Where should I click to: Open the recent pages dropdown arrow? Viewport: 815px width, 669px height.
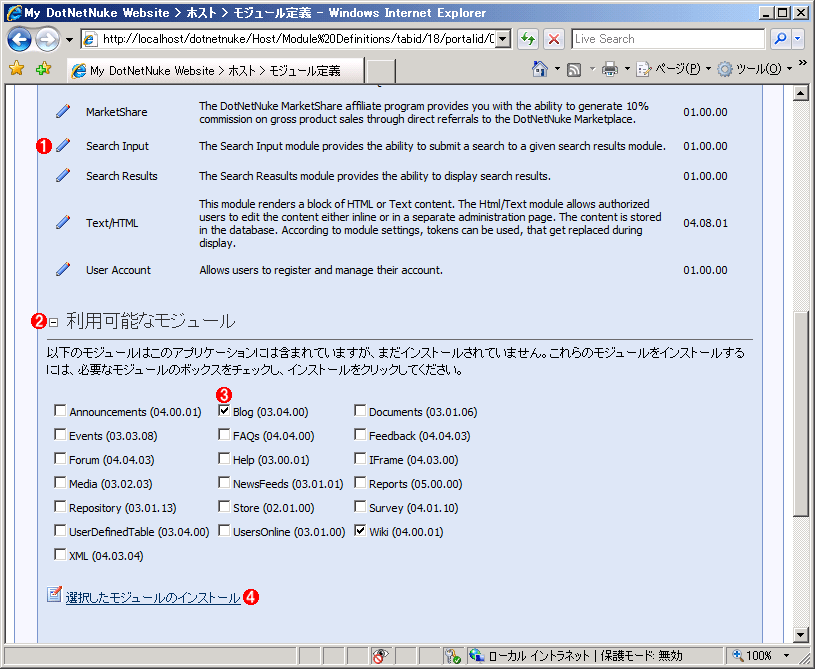[x=69, y=40]
